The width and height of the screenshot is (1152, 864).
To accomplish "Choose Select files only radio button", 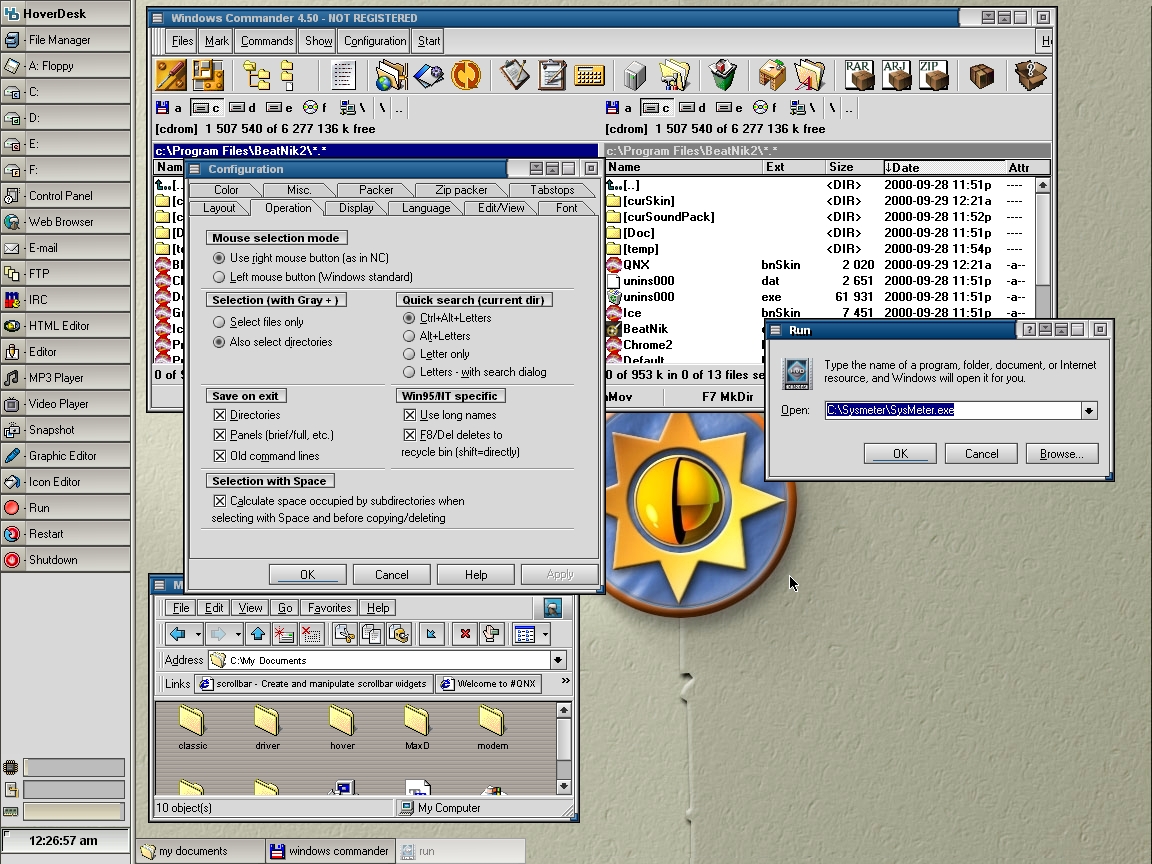I will click(219, 322).
